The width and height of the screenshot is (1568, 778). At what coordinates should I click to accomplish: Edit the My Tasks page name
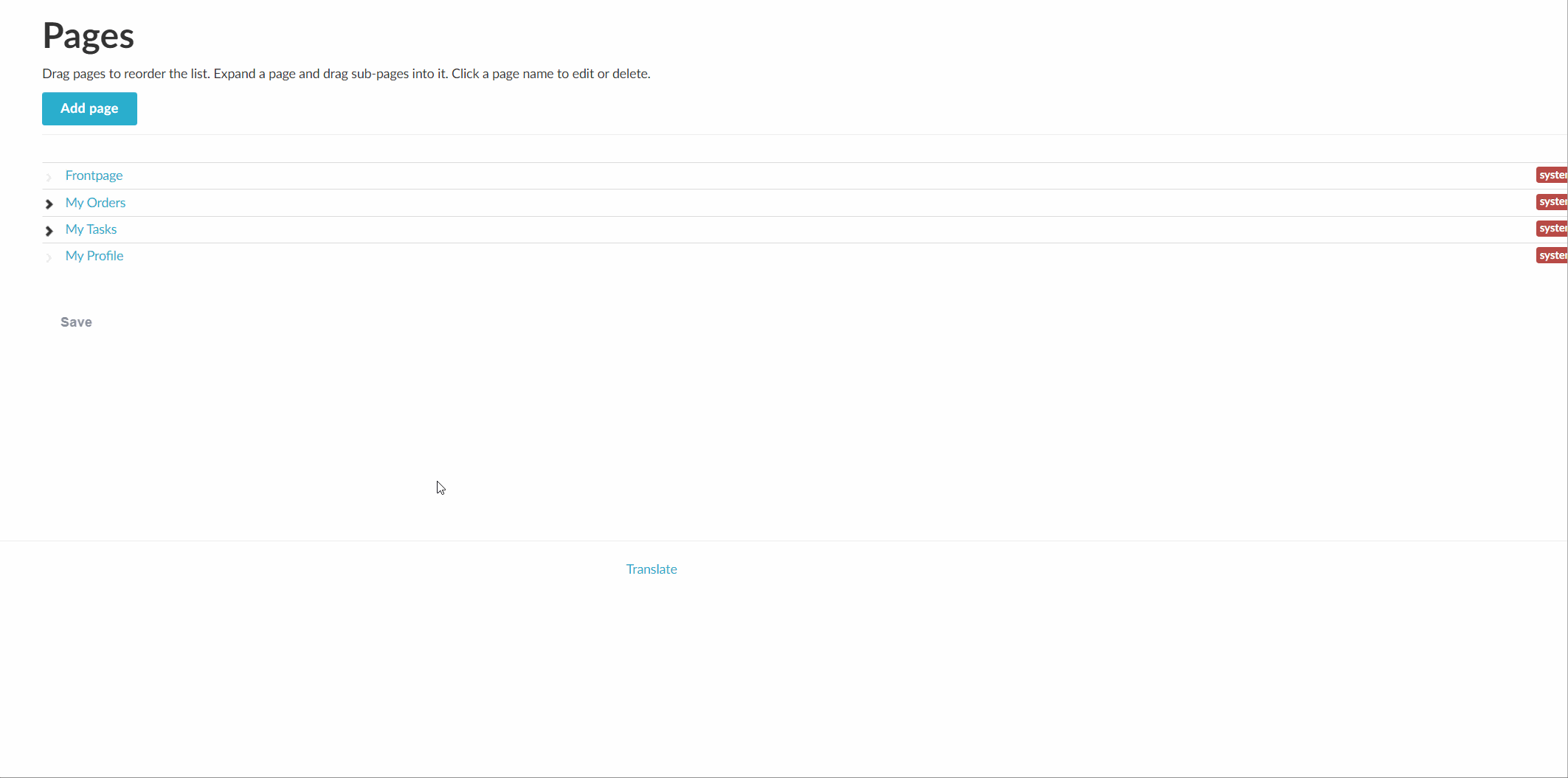(91, 229)
